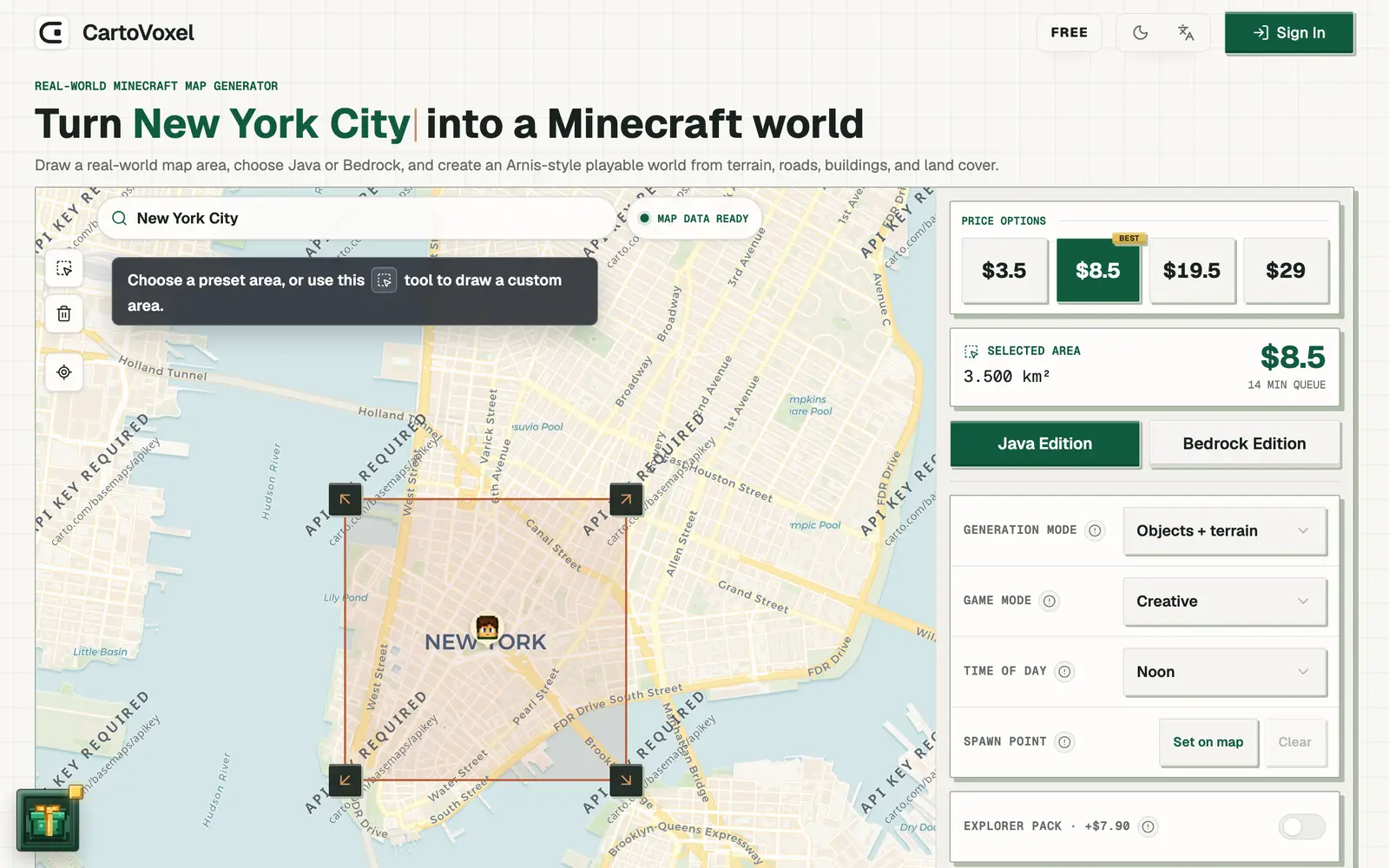Click the New York City search field
Image resolution: width=1389 pixels, height=868 pixels.
[358, 218]
